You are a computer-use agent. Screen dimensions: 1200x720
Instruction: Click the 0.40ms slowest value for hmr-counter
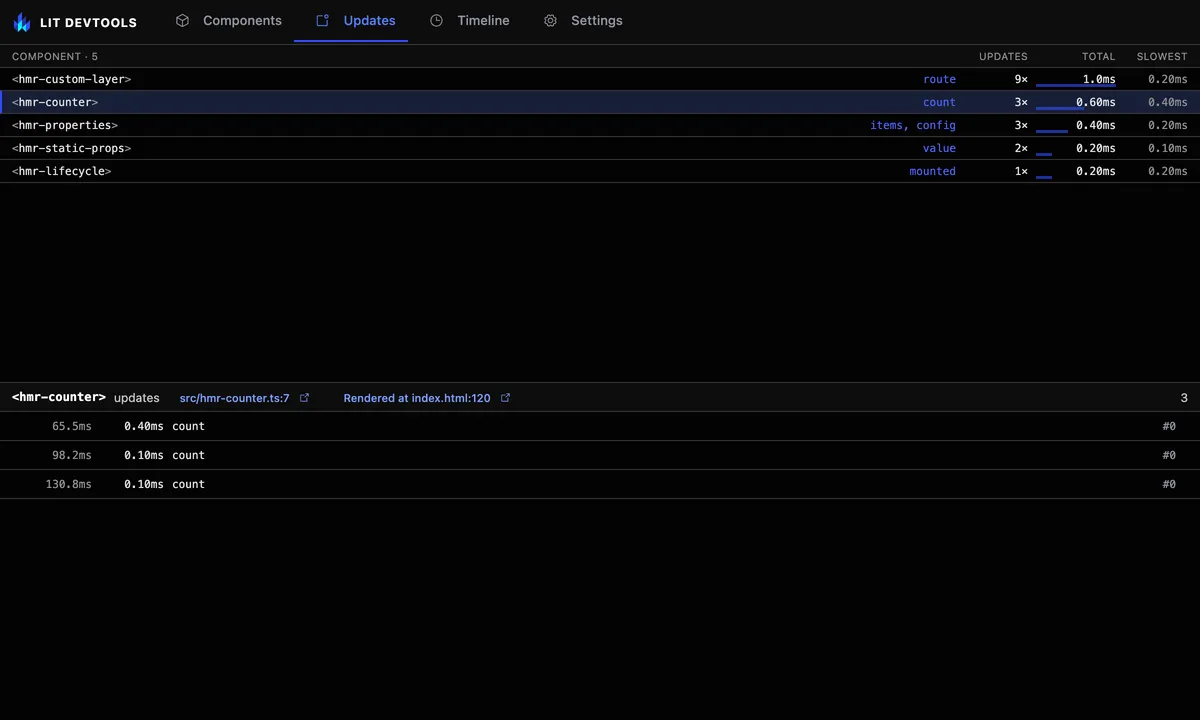(x=1168, y=102)
